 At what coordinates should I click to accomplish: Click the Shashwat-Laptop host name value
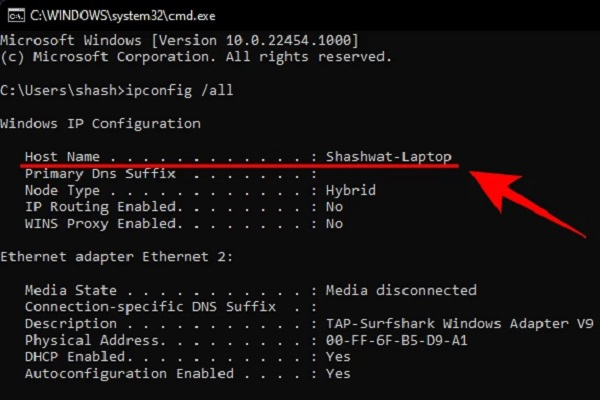coord(389,157)
